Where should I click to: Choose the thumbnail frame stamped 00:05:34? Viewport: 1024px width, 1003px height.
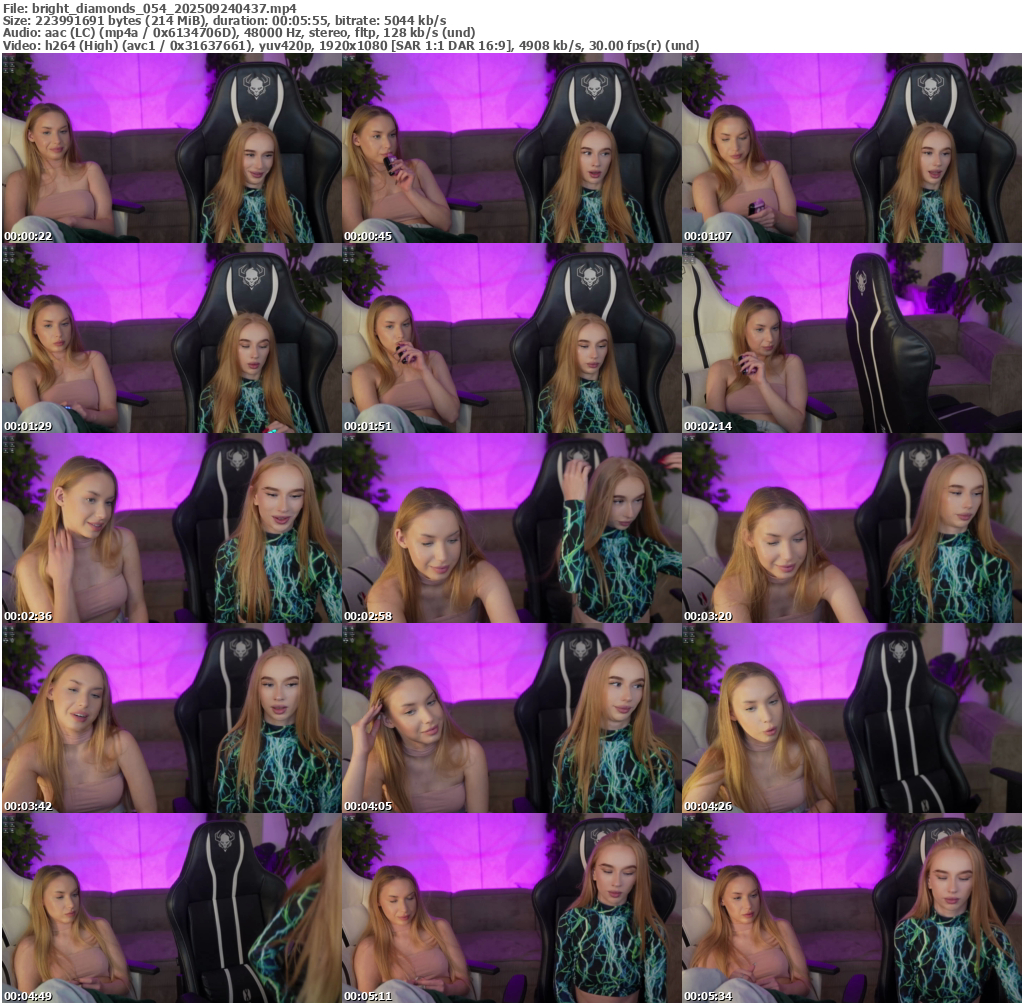[852, 908]
